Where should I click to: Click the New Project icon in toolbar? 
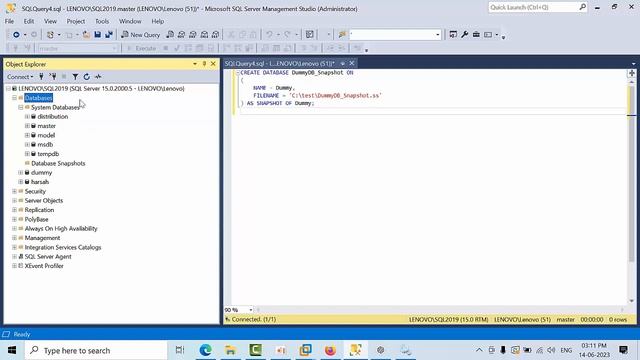pos(50,35)
